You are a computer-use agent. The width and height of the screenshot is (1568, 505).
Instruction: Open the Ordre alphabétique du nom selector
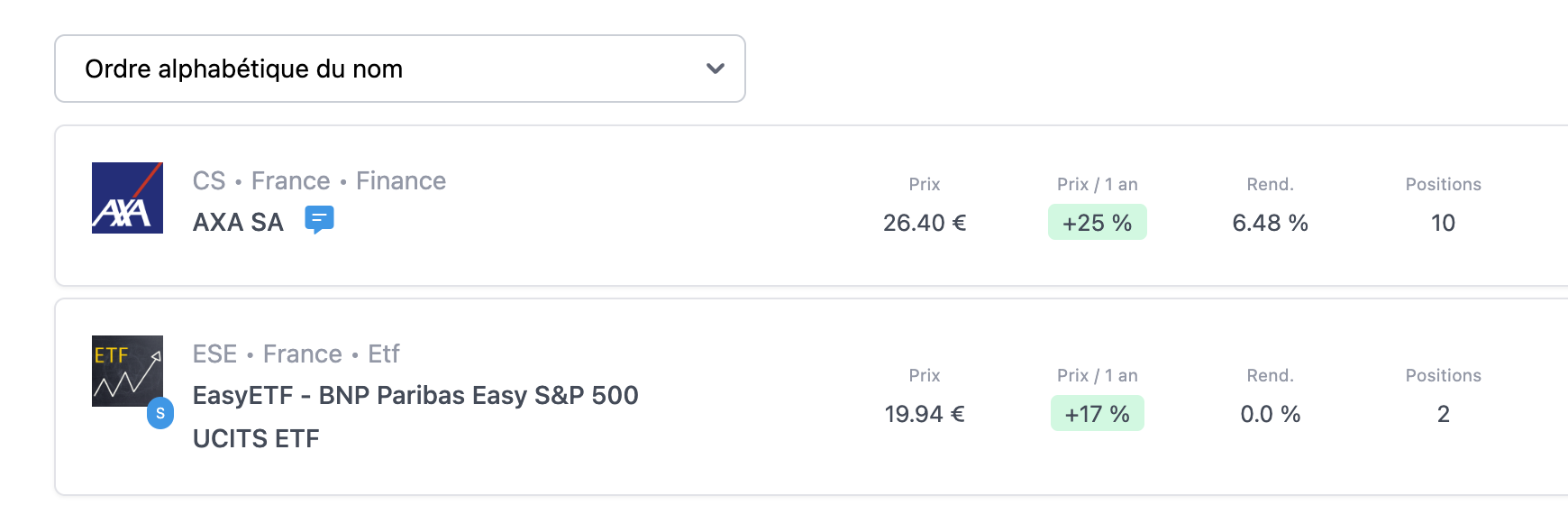[x=400, y=69]
